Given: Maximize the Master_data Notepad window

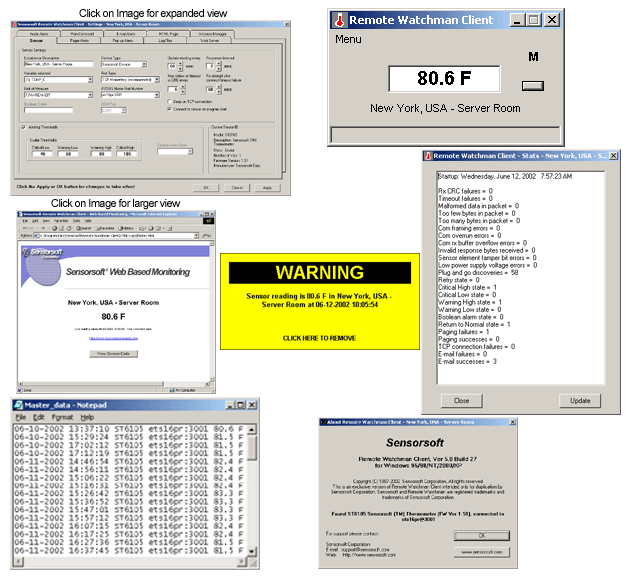Looking at the screenshot, I should 240,404.
